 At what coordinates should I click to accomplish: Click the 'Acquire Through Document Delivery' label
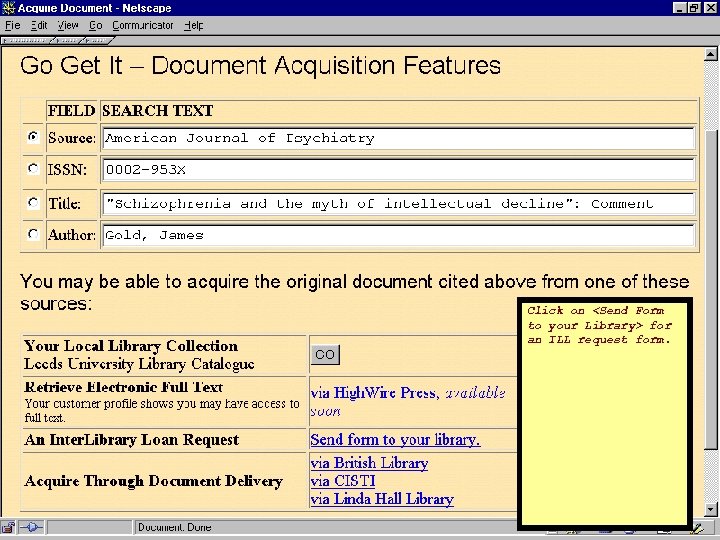(x=153, y=481)
